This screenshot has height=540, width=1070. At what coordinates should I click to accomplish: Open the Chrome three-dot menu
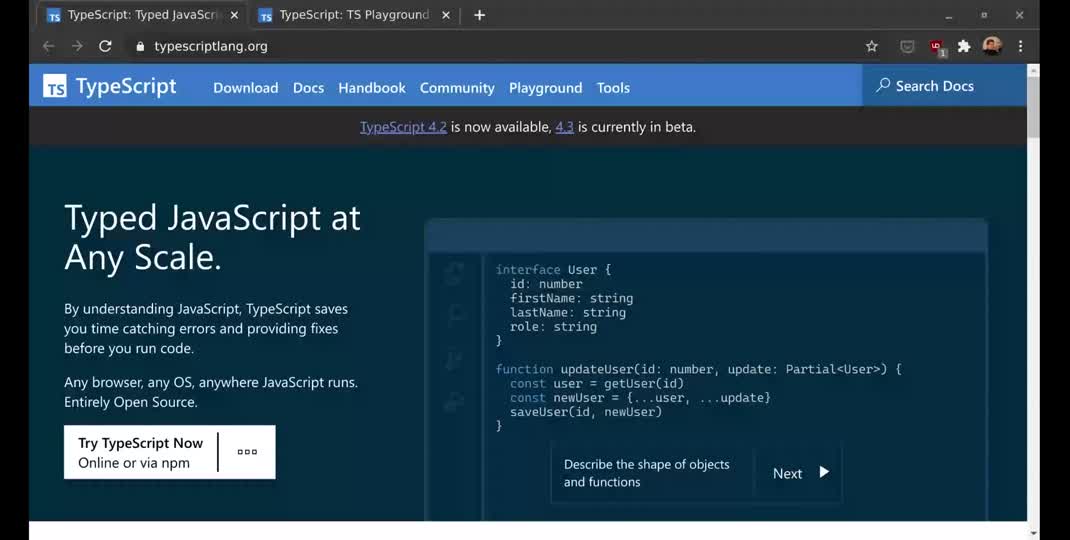coord(1020,46)
